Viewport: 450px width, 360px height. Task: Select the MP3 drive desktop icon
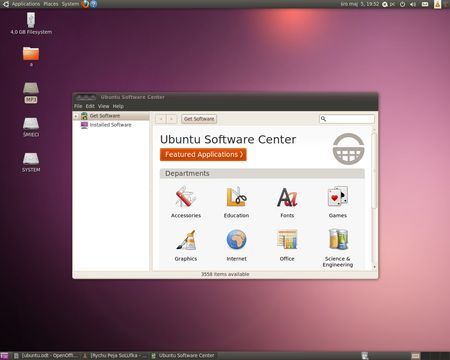(x=31, y=93)
